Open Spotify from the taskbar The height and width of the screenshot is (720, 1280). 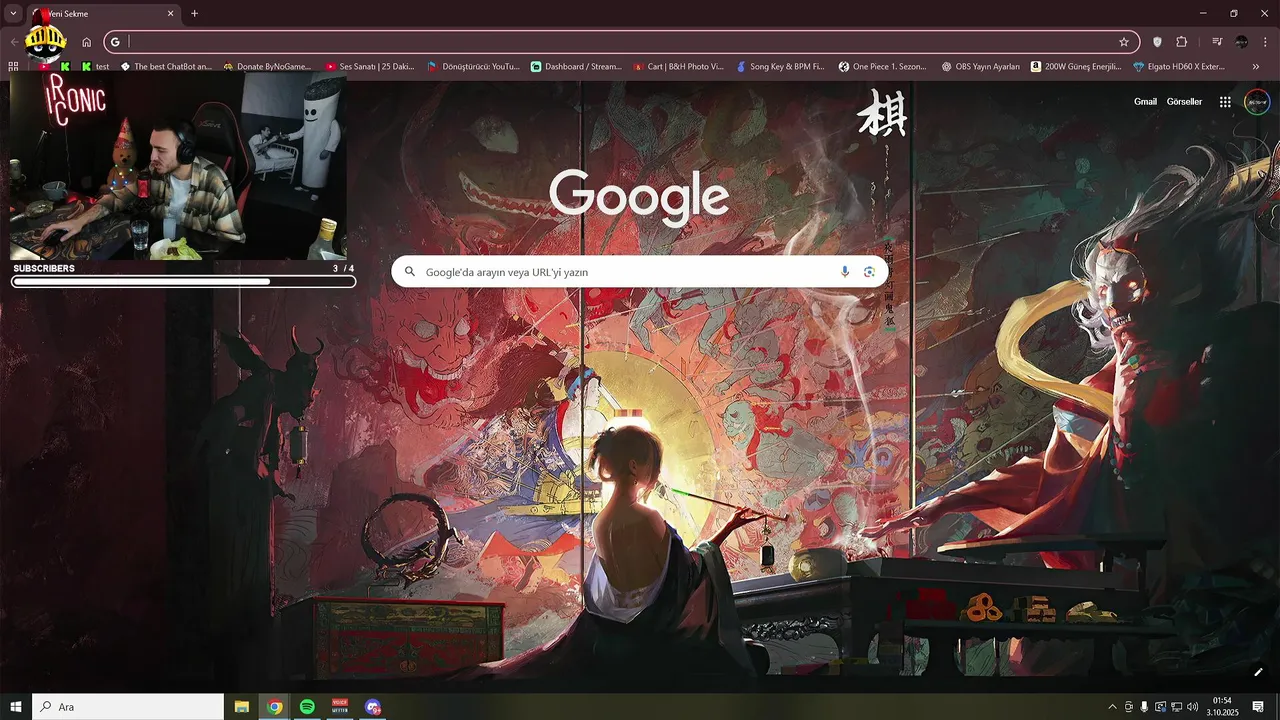coord(307,707)
